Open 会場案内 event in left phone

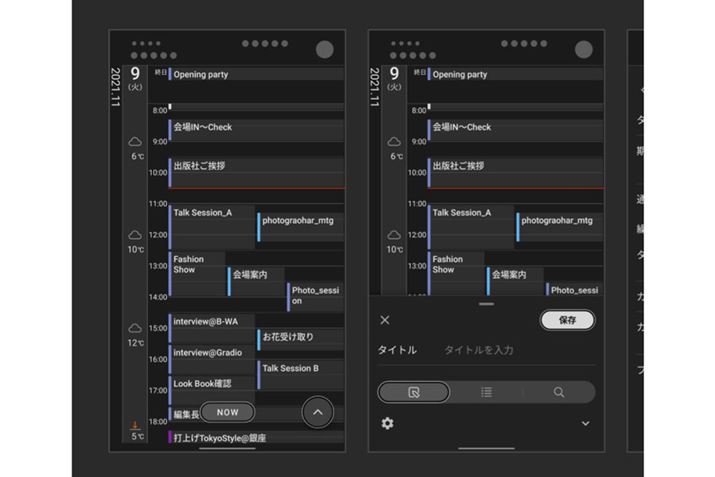tap(256, 281)
